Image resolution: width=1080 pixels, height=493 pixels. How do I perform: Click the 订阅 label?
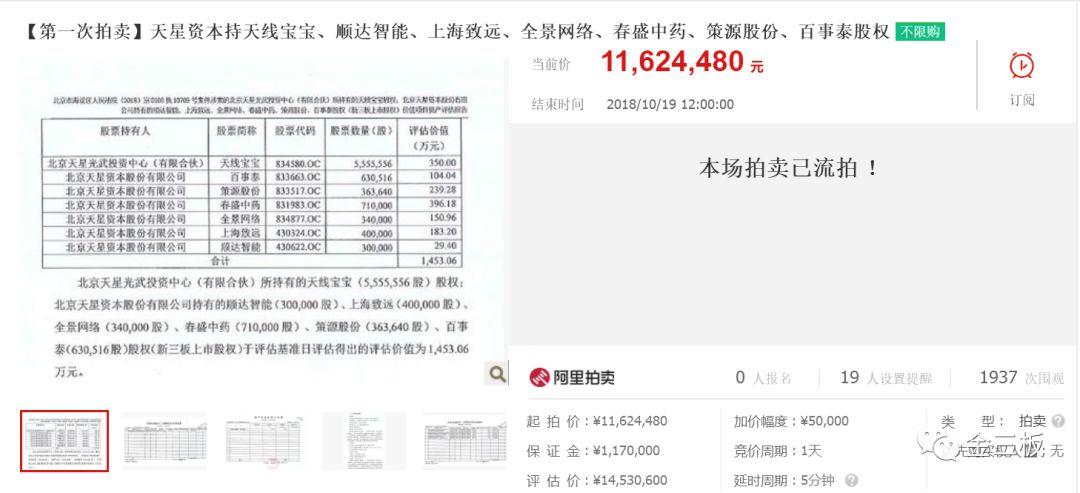coord(1022,101)
